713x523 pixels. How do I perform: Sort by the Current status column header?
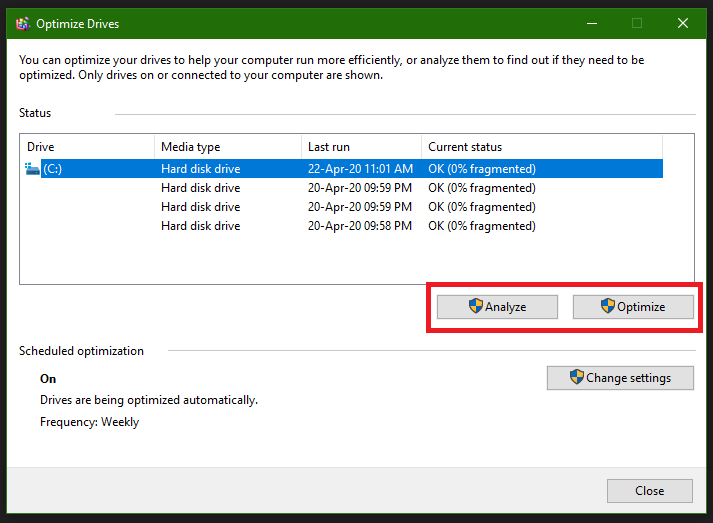coord(542,147)
